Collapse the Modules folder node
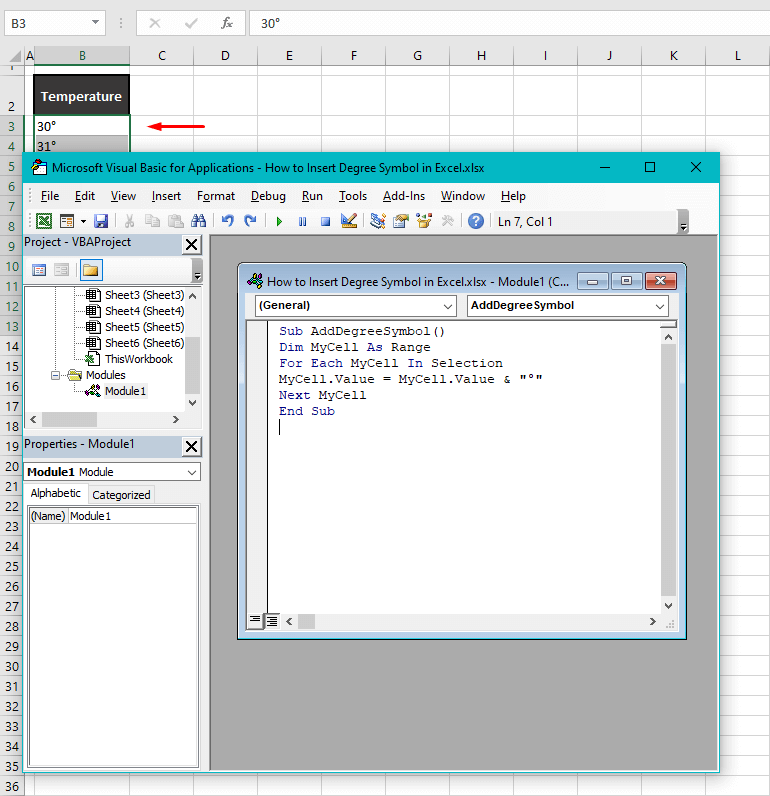 tap(55, 375)
